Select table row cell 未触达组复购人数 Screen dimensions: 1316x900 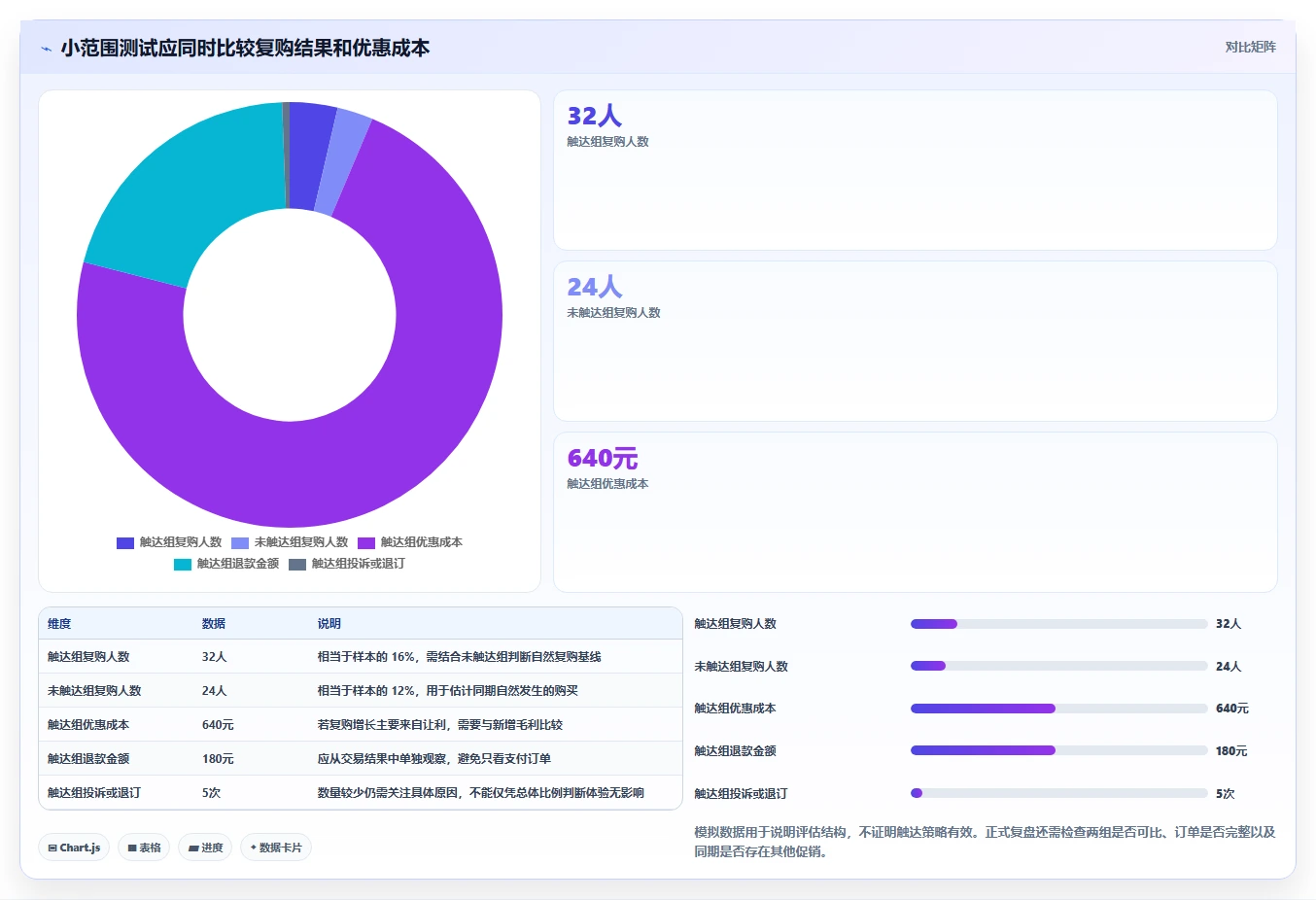point(94,691)
